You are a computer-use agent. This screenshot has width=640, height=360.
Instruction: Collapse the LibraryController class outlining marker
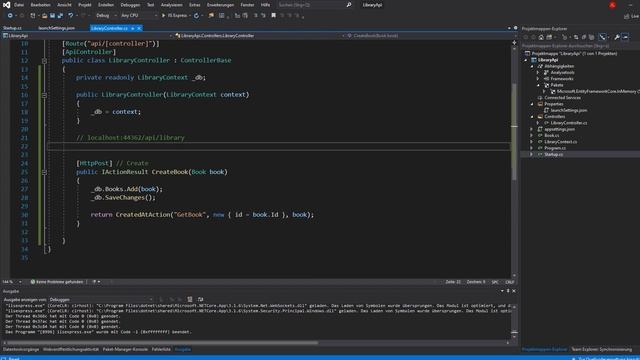(x=44, y=61)
